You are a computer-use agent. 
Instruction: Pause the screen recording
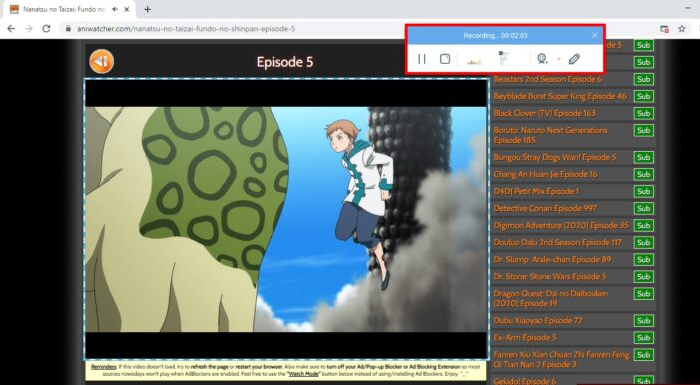pyautogui.click(x=421, y=59)
